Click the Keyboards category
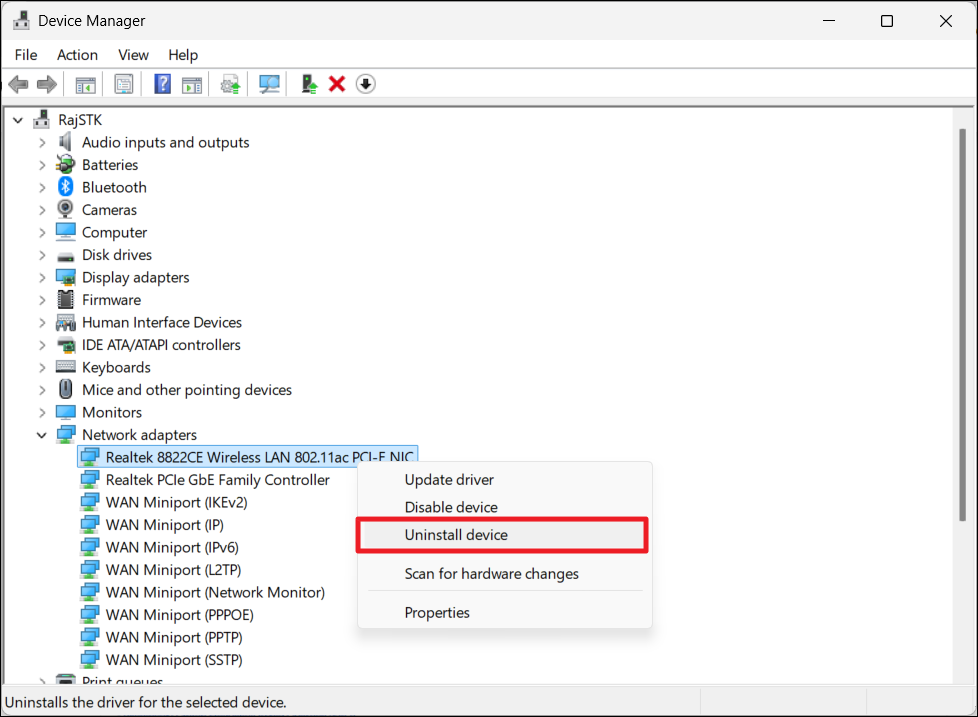The height and width of the screenshot is (717, 978). (115, 367)
